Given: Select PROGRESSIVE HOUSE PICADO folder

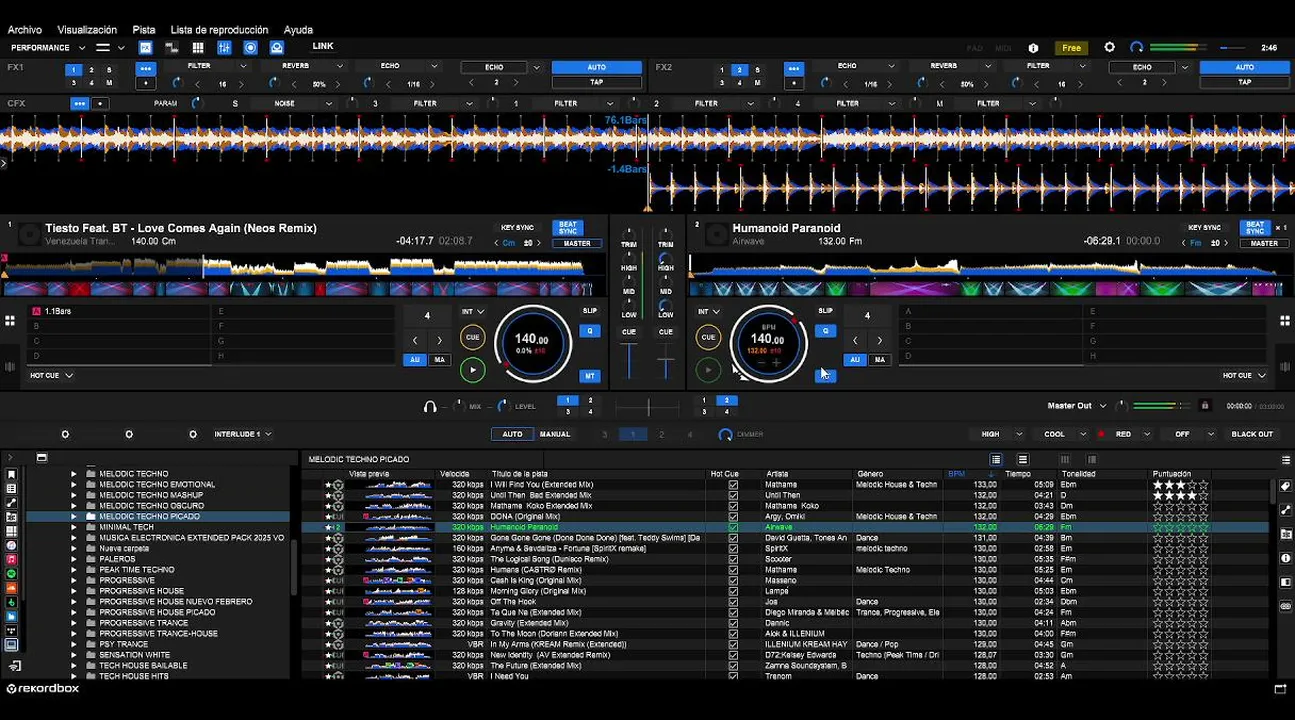Looking at the screenshot, I should click(157, 612).
